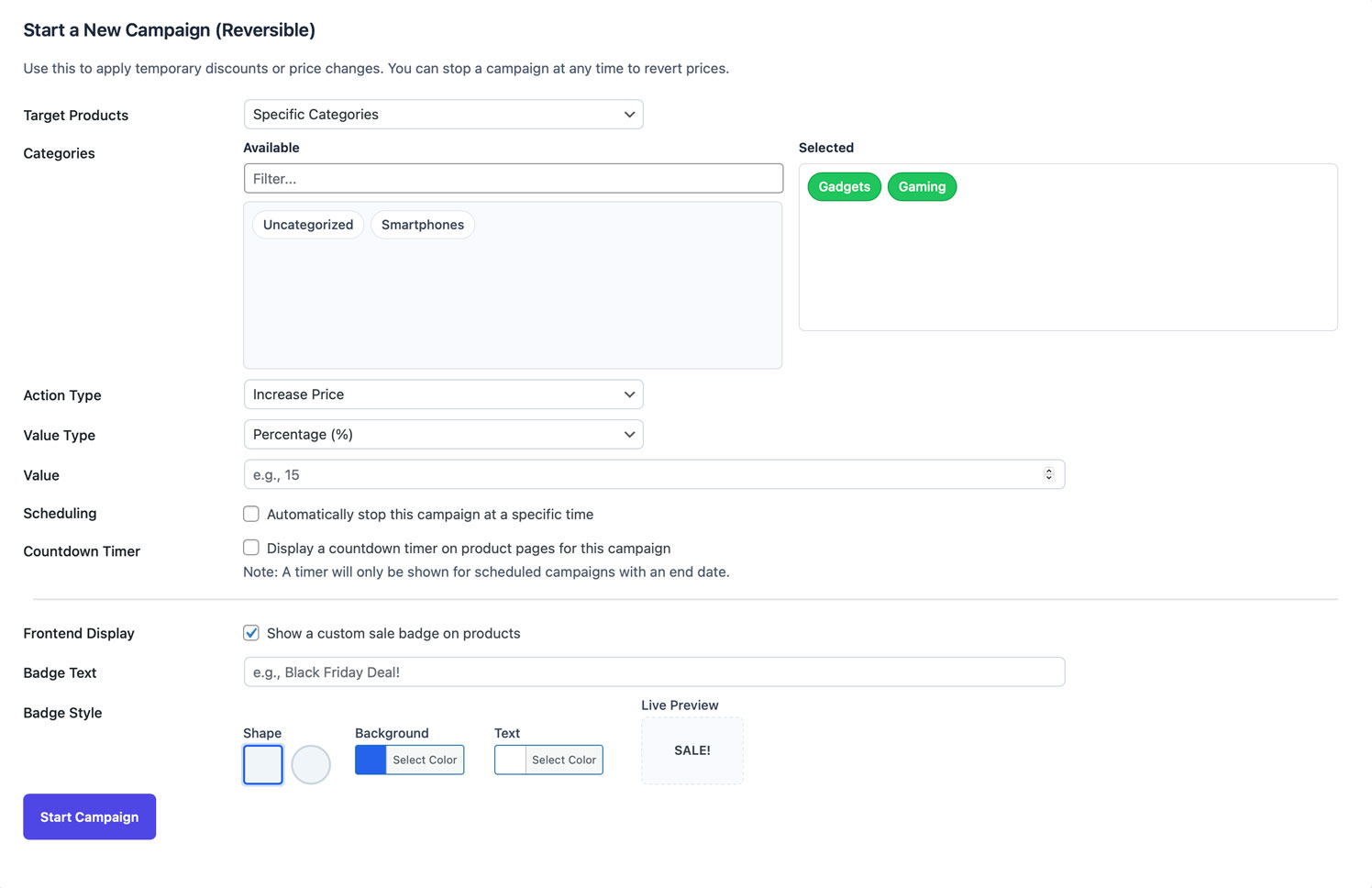The height and width of the screenshot is (888, 1372).
Task: Click the Value field stepper arrows
Action: [x=1048, y=474]
